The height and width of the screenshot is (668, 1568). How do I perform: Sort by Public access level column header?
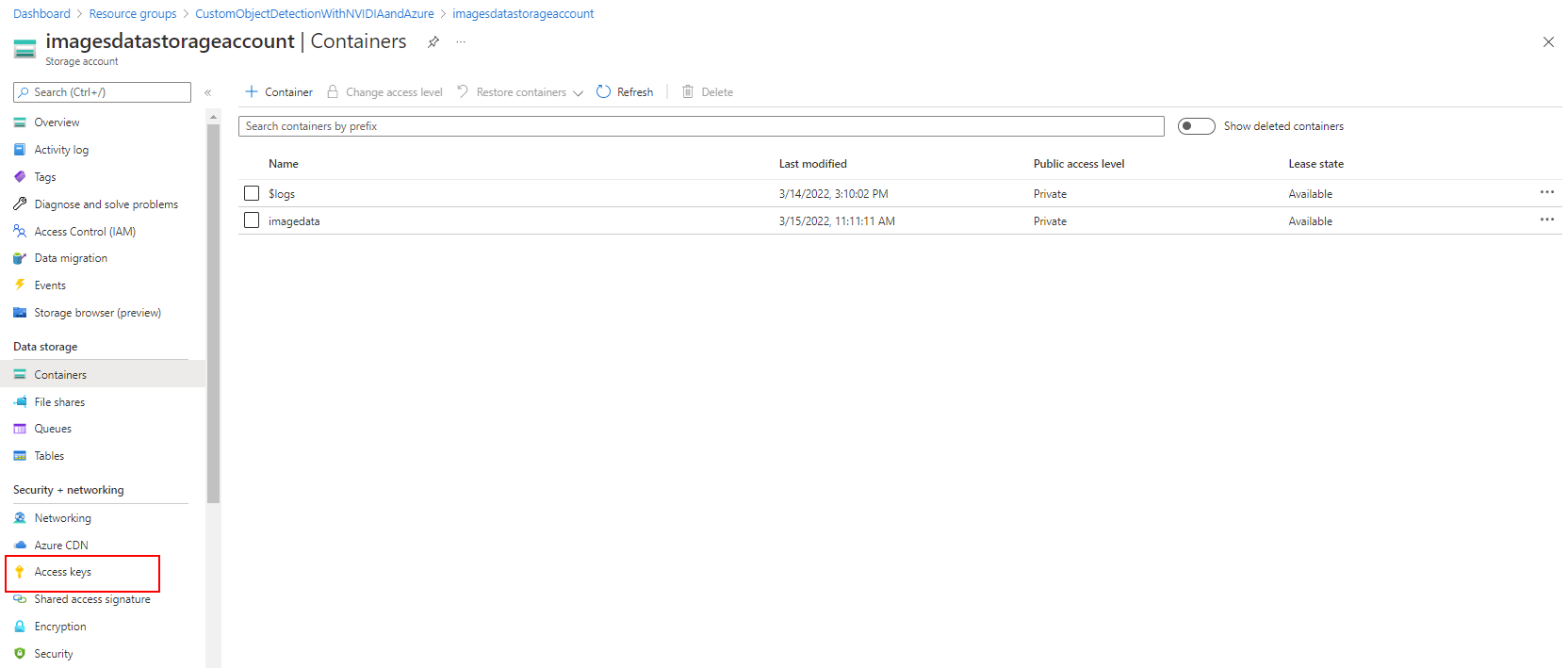point(1079,164)
